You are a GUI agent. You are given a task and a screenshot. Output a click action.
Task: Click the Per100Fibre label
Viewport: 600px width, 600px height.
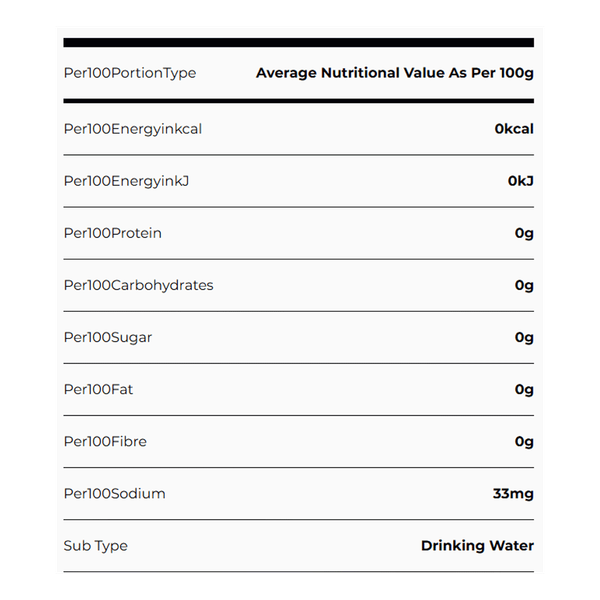click(x=105, y=441)
